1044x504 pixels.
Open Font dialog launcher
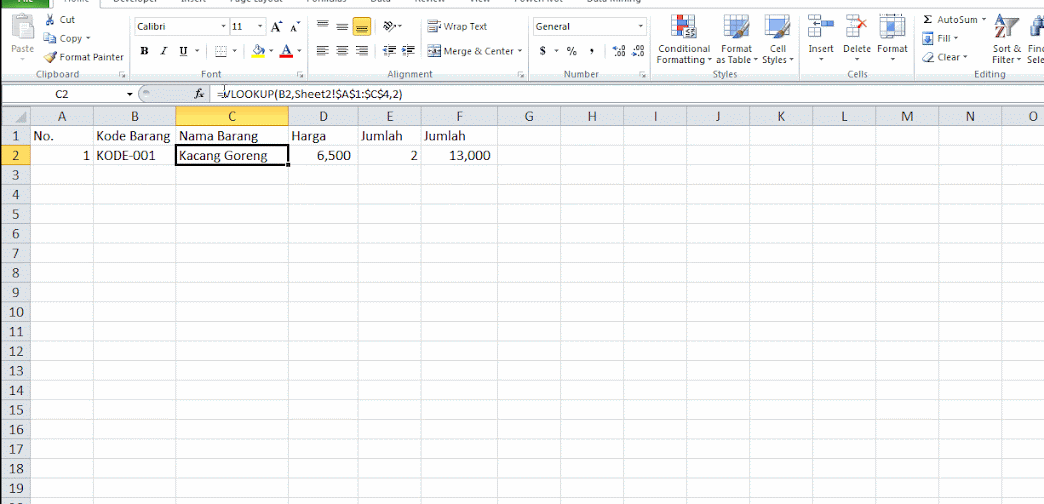coord(300,75)
